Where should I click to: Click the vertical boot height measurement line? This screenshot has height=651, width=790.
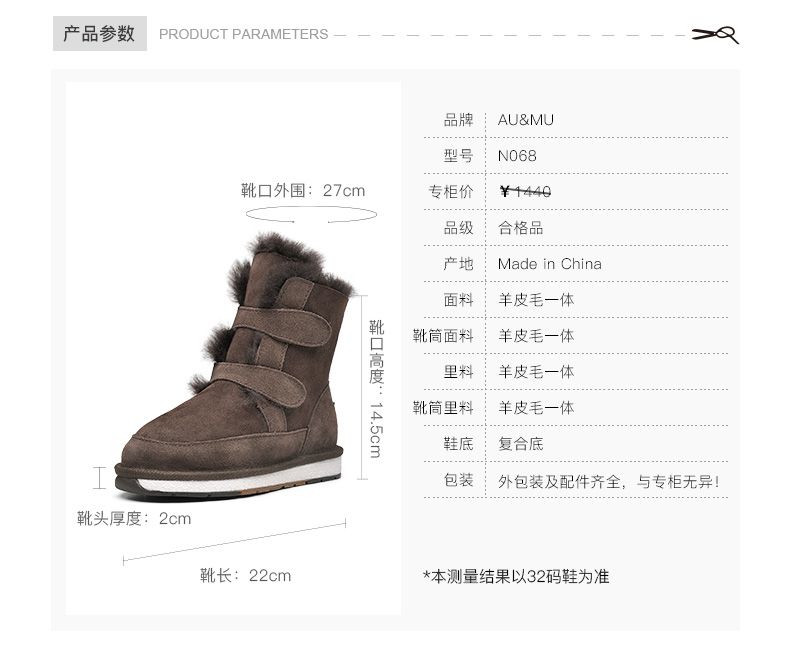click(x=362, y=387)
